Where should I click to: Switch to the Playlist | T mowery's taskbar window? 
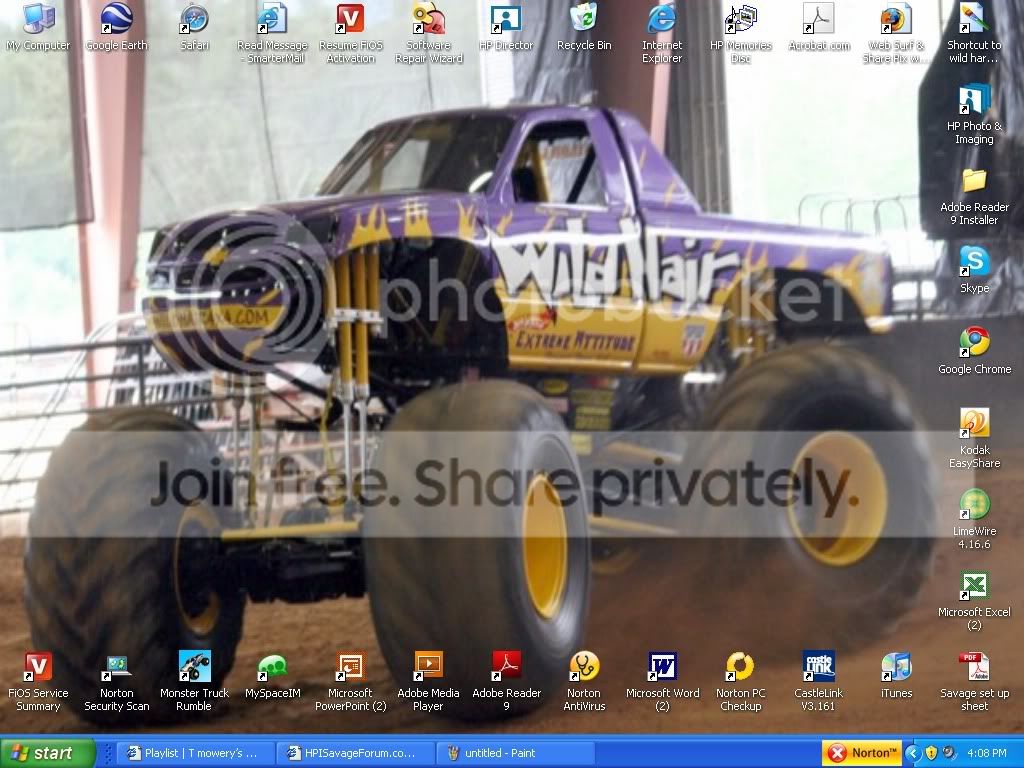point(197,753)
